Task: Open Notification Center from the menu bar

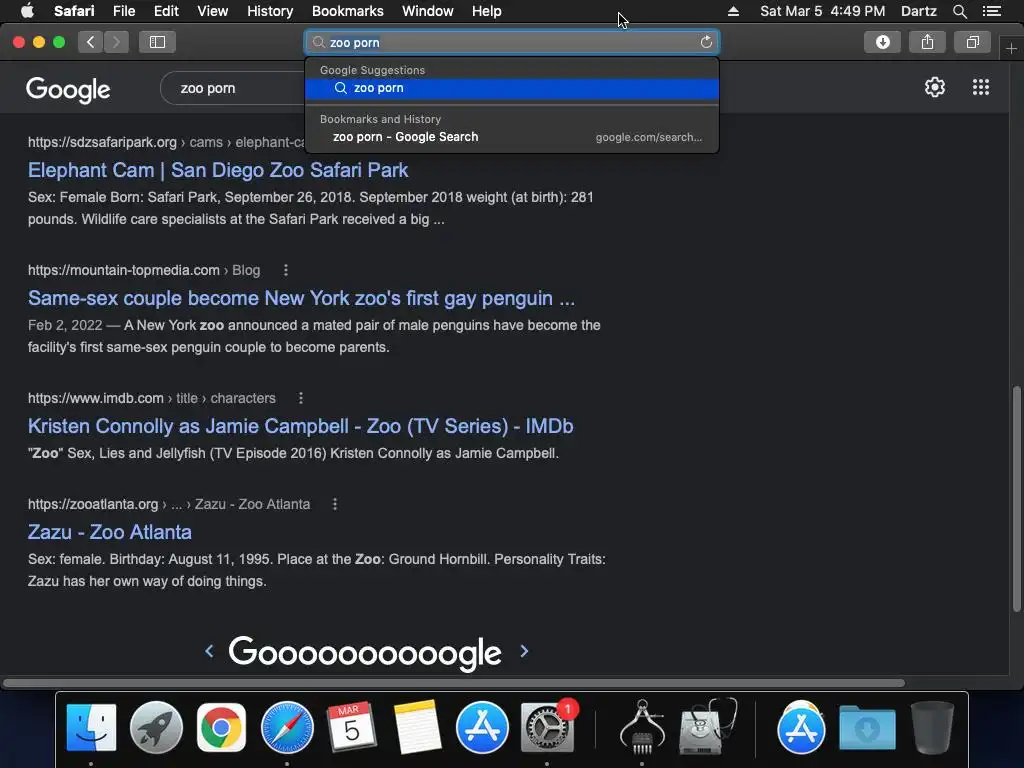Action: pos(991,11)
